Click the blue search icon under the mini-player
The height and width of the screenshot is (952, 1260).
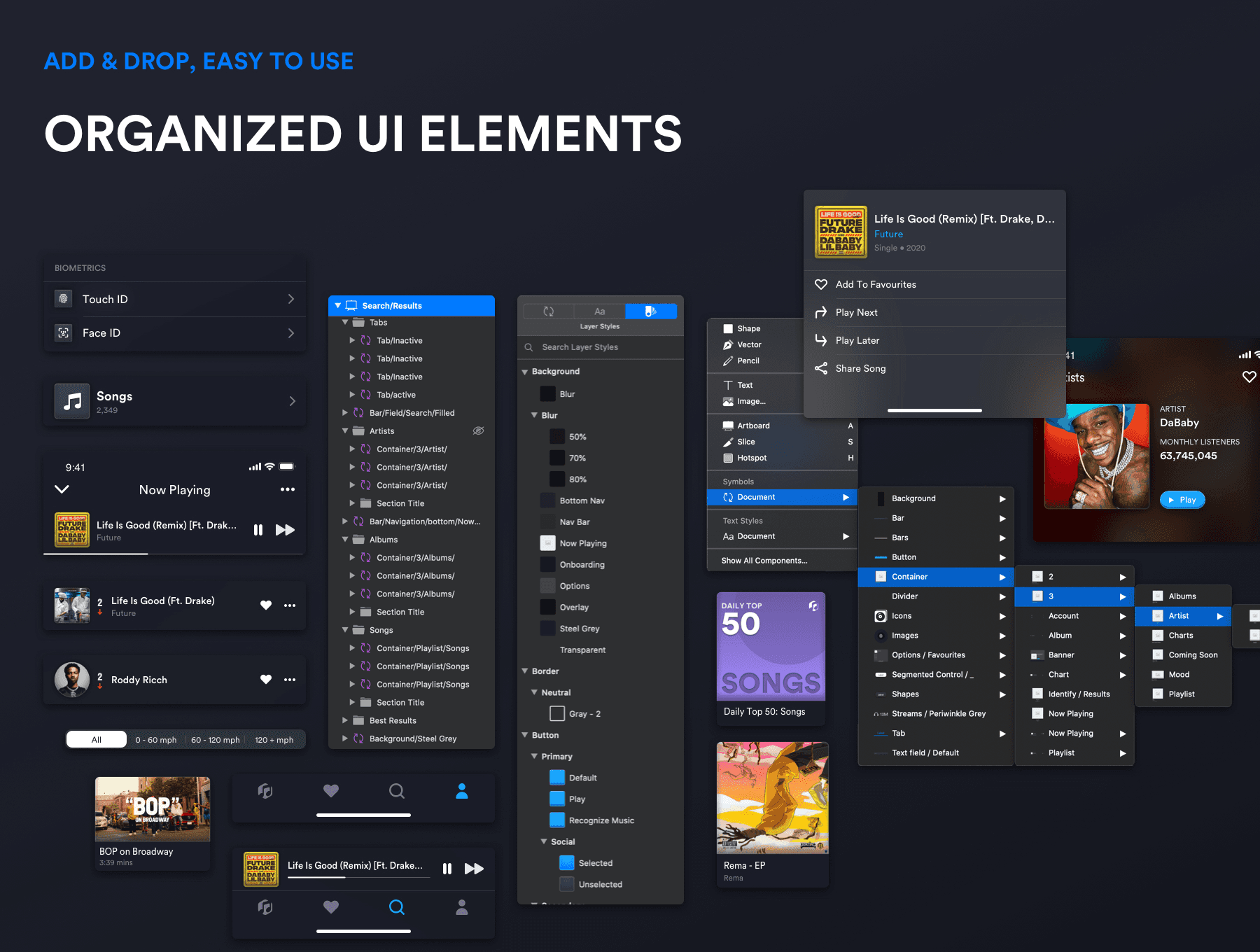coord(397,907)
